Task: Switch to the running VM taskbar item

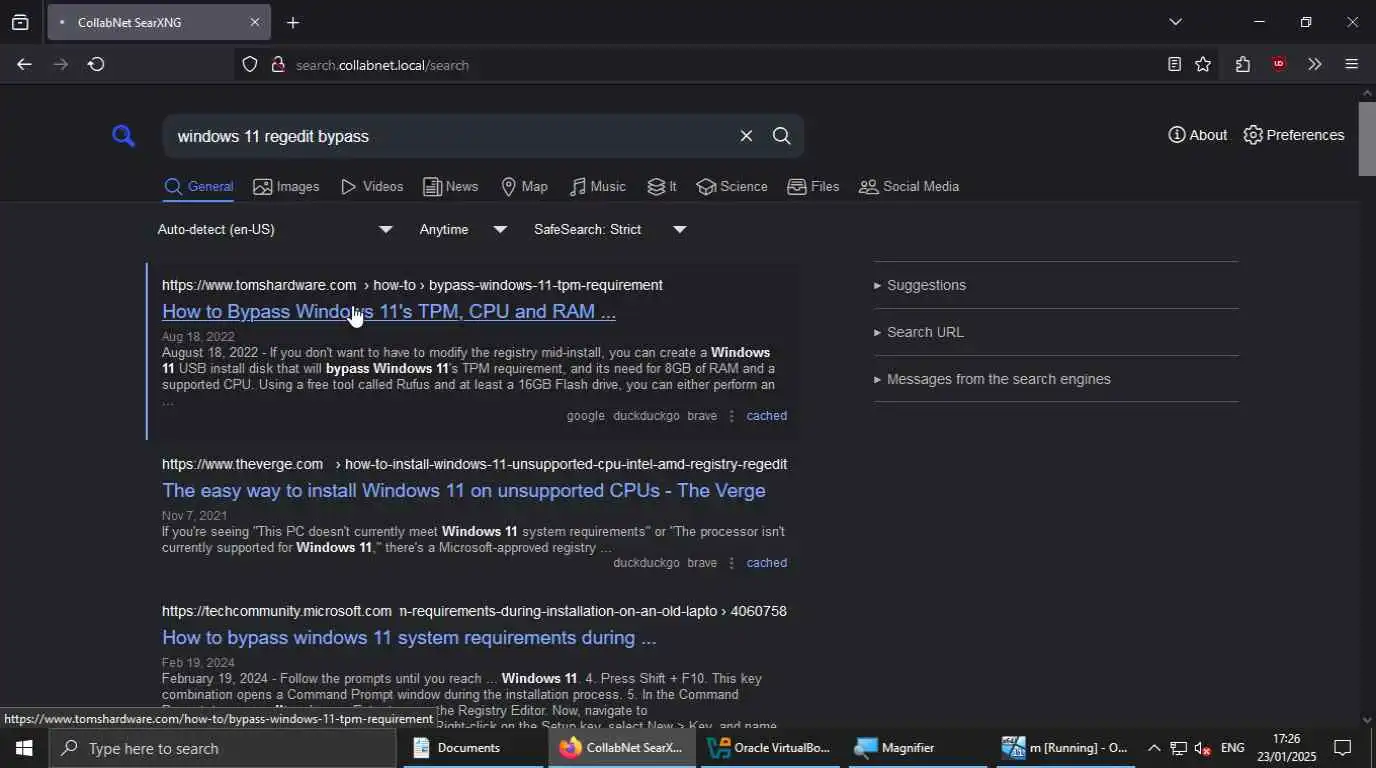Action: point(1065,748)
